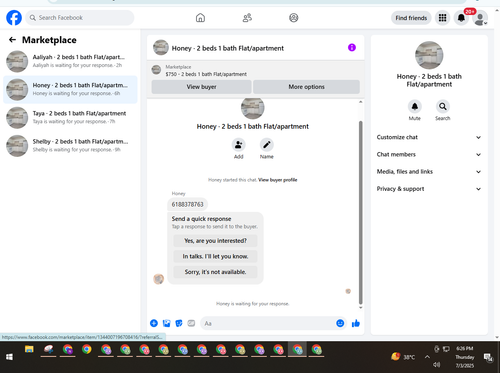This screenshot has height=373, width=500.
Task: Expand the Privacy & support section
Action: click(429, 189)
